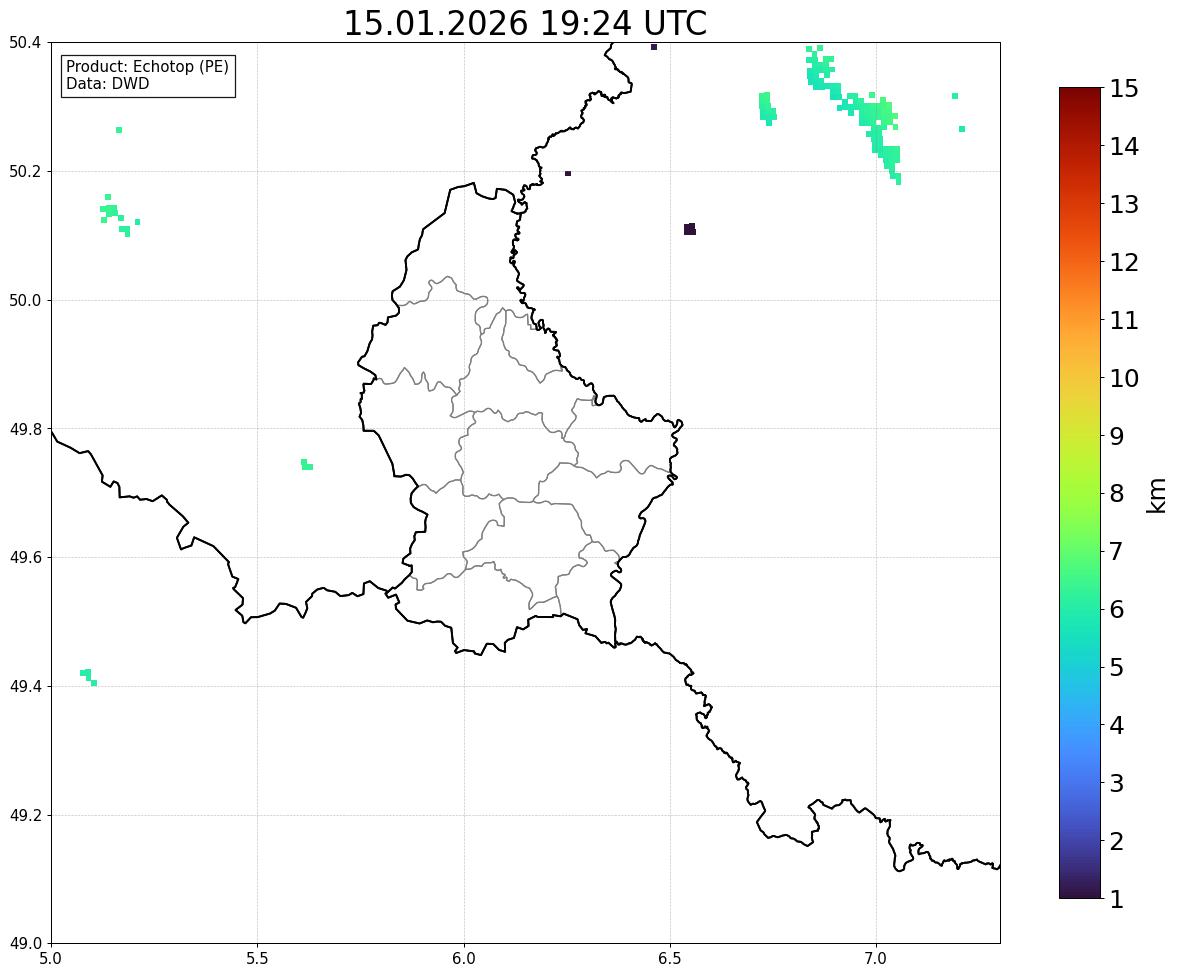Image resolution: width=1178 pixels, height=976 pixels.
Task: Click the longitude axis label 5.5
Action: 257,959
